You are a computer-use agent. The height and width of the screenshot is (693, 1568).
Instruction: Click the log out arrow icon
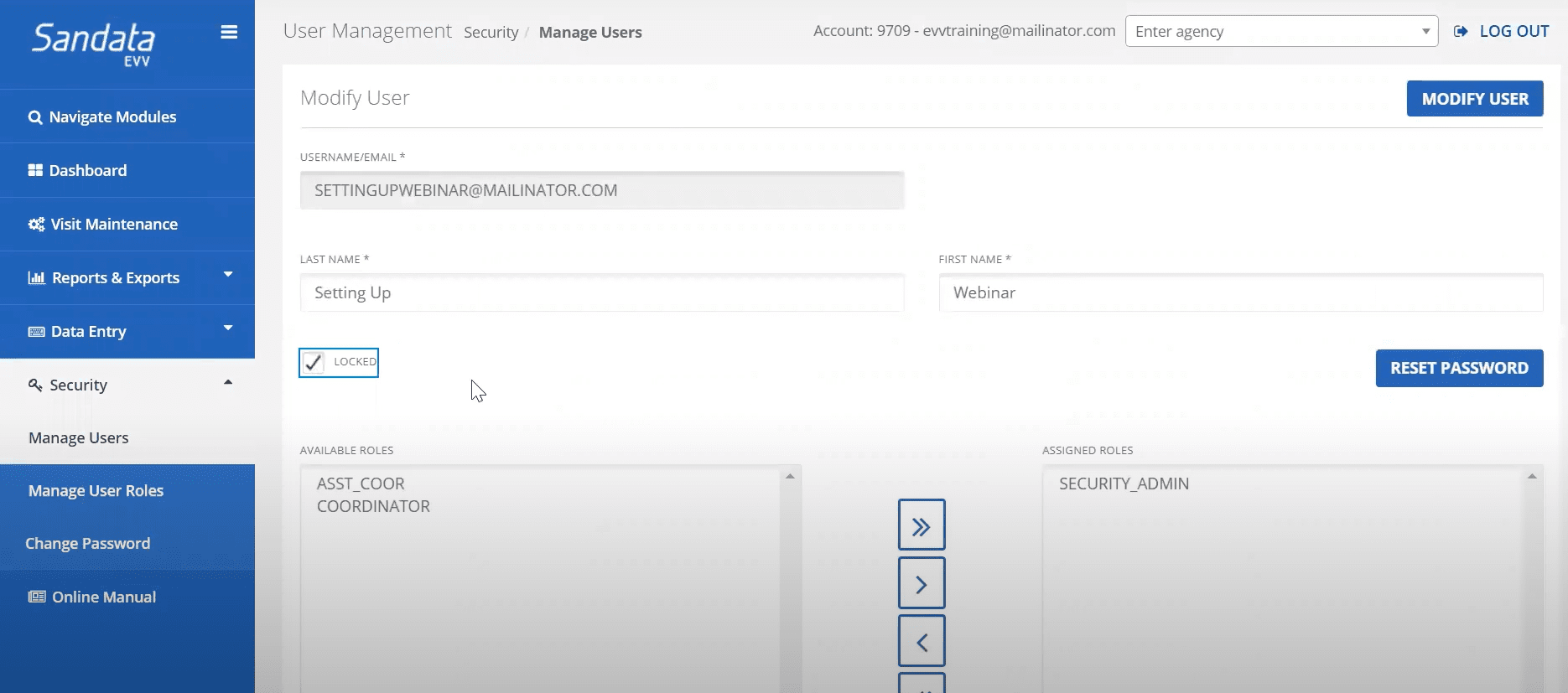pyautogui.click(x=1461, y=32)
